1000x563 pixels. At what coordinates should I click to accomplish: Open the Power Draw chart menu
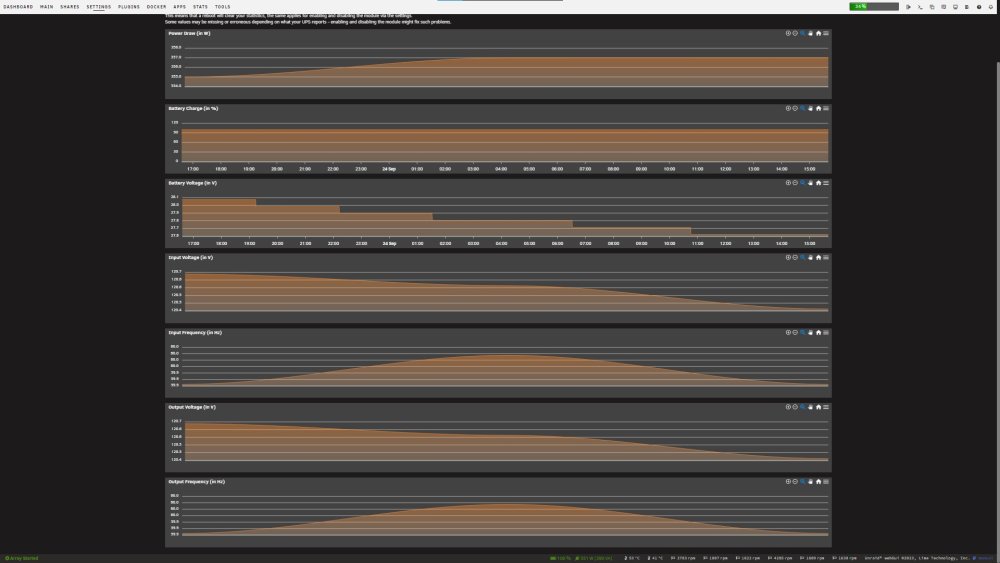click(826, 33)
